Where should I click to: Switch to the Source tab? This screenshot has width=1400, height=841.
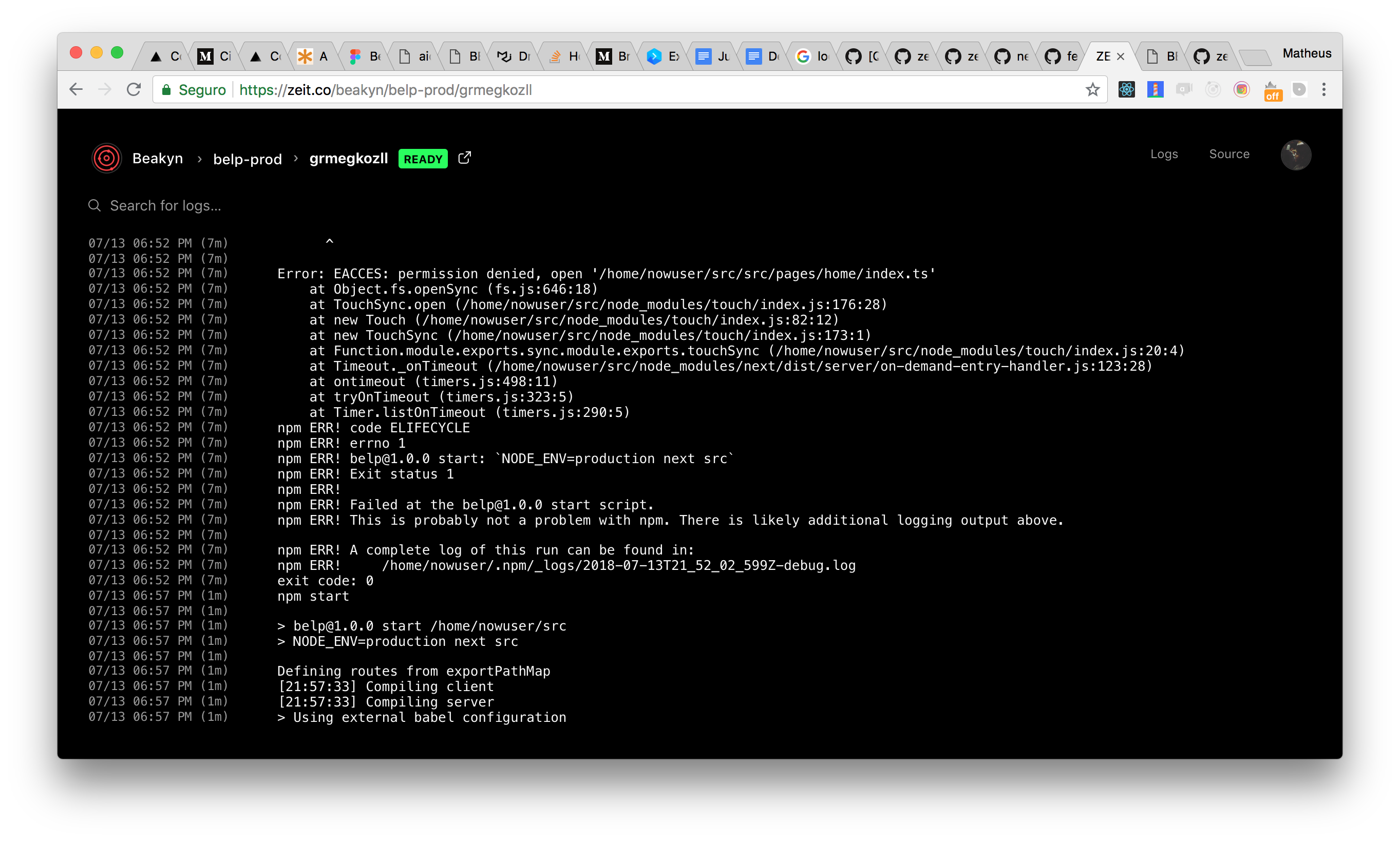click(1229, 154)
